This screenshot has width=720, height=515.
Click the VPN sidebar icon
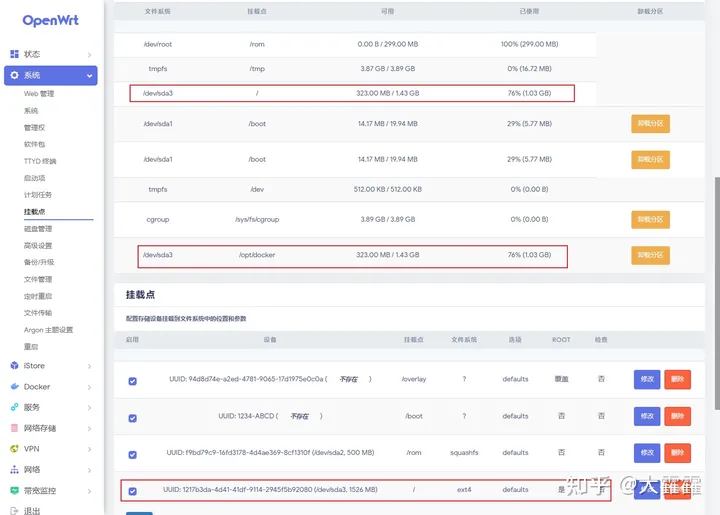coord(14,449)
